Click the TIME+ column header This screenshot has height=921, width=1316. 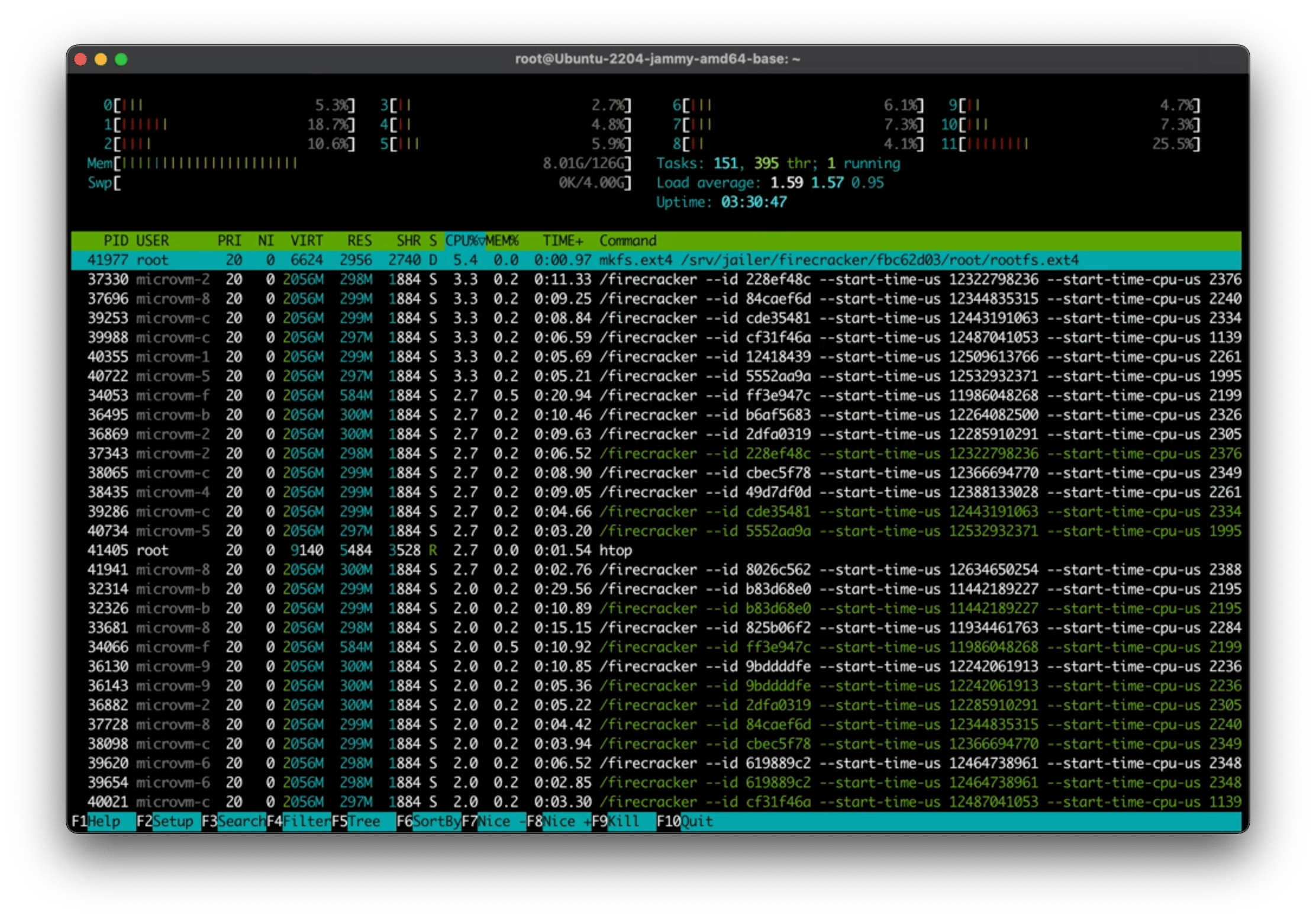tap(563, 241)
